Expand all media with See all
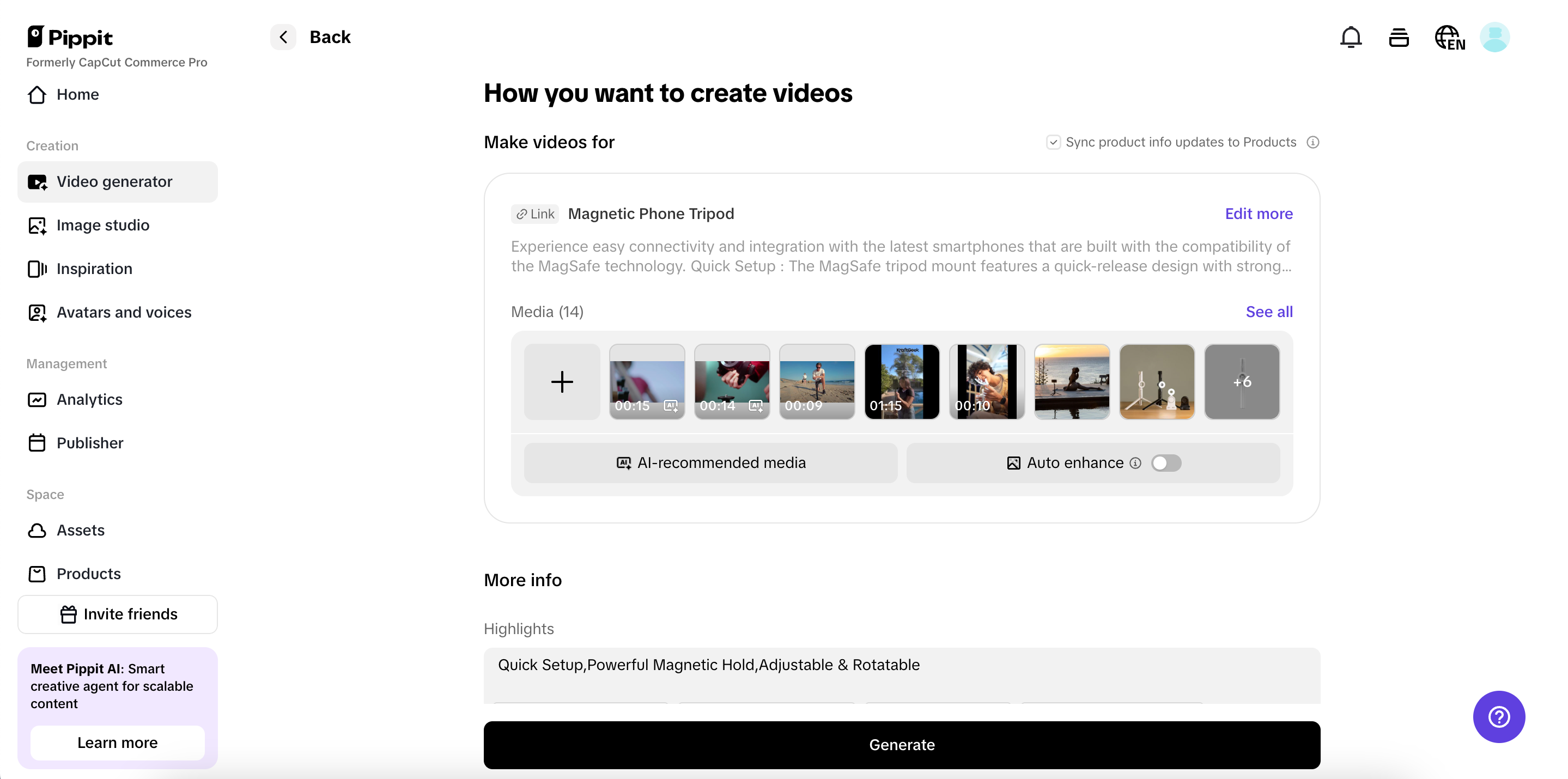Image resolution: width=1568 pixels, height=779 pixels. click(x=1268, y=312)
